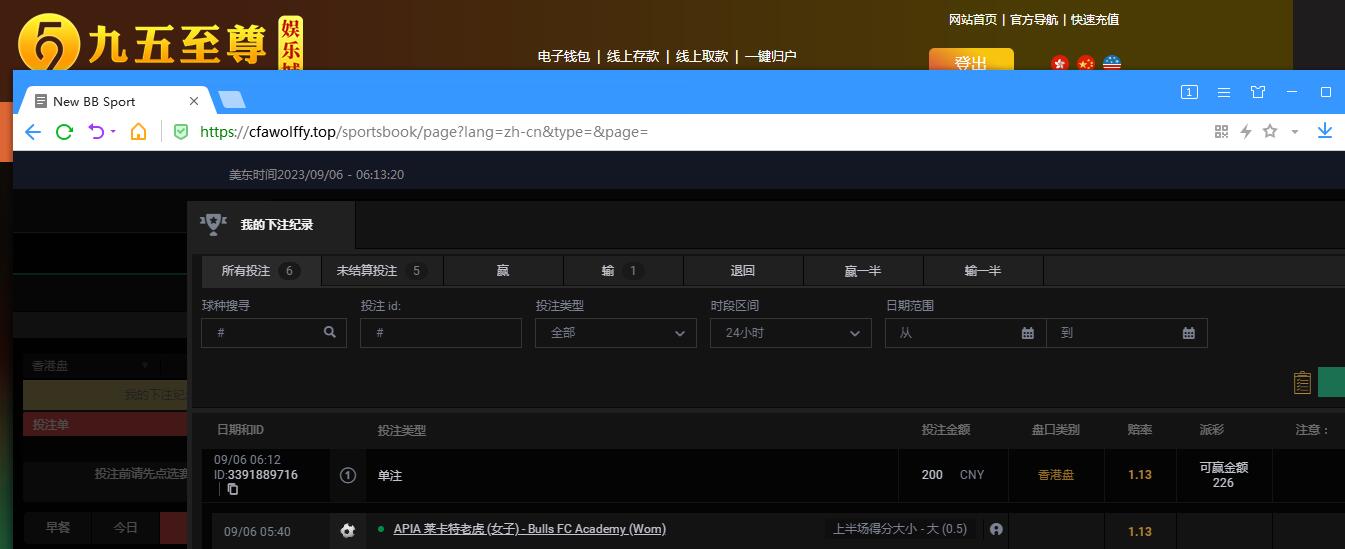Click the 线上存款 link
The width and height of the screenshot is (1345, 549).
coord(633,57)
